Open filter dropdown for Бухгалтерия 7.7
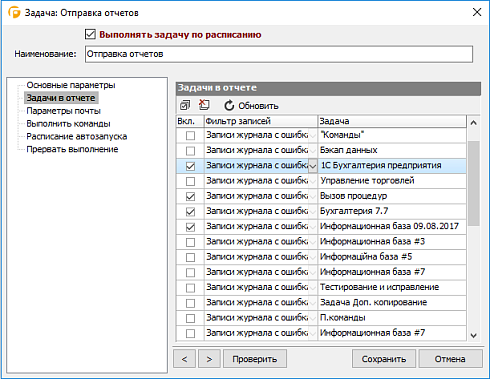The image size is (490, 379). pos(313,211)
